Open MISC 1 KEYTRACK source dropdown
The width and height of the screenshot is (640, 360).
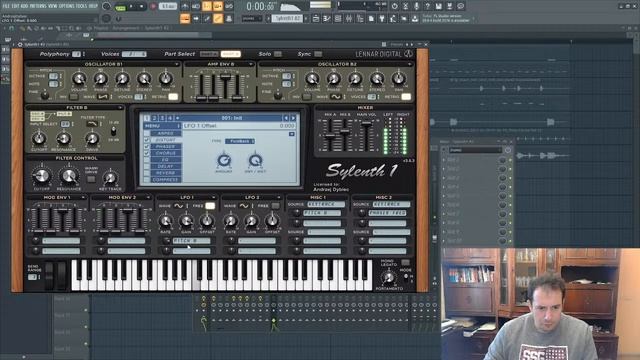point(326,204)
